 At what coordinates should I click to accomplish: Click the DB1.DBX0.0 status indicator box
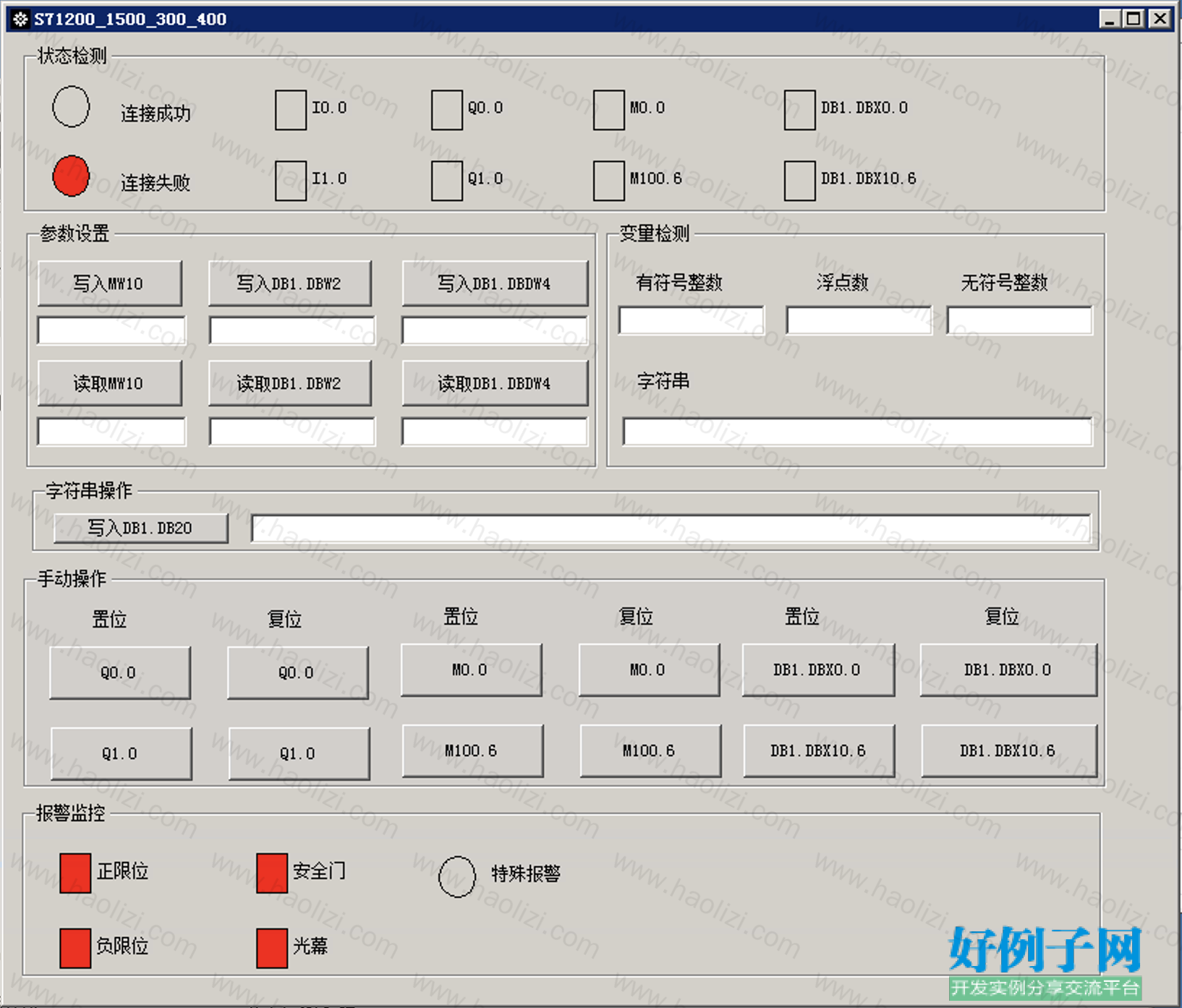pyautogui.click(x=800, y=110)
